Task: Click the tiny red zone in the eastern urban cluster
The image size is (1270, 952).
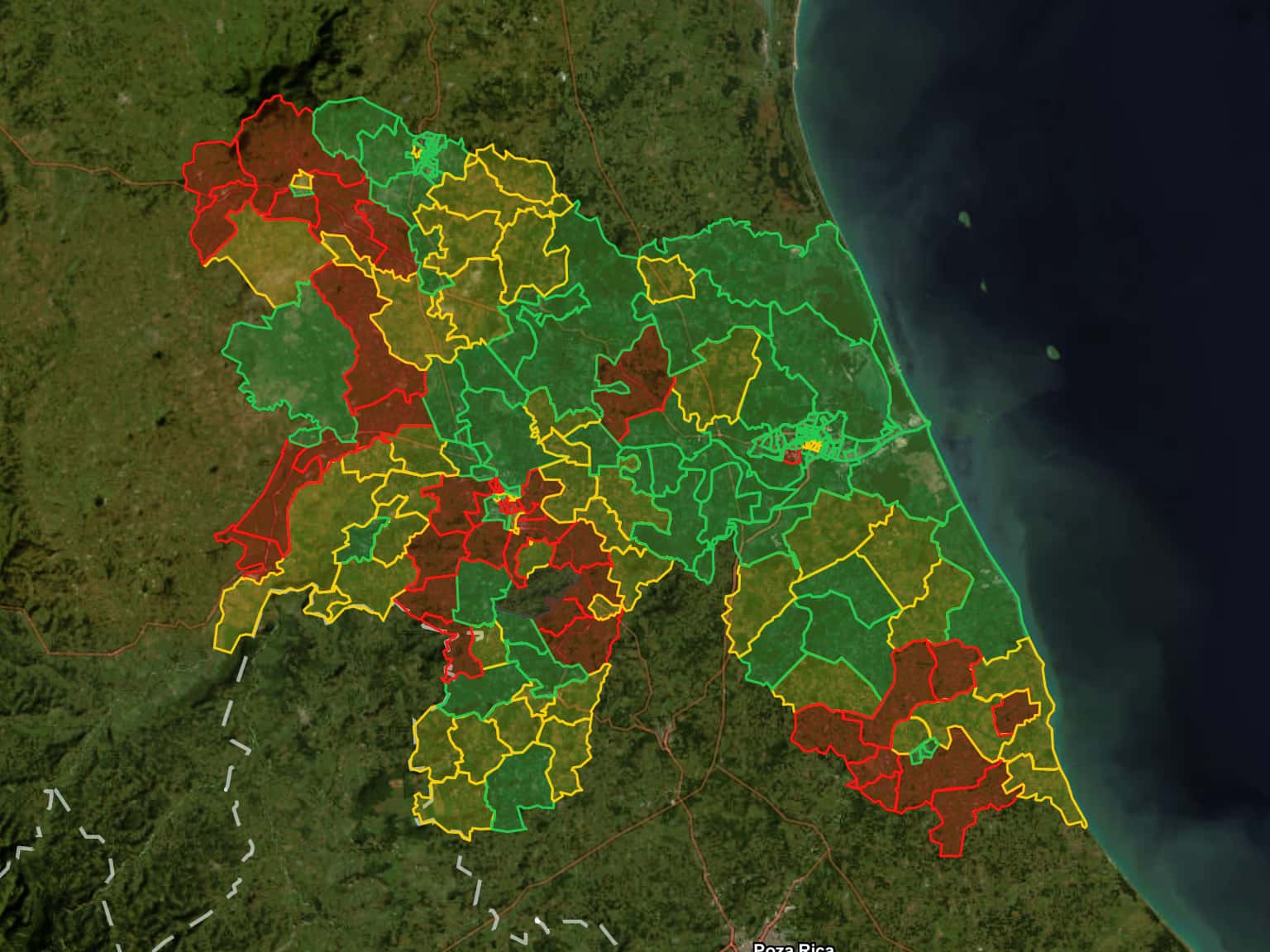Action: [791, 456]
